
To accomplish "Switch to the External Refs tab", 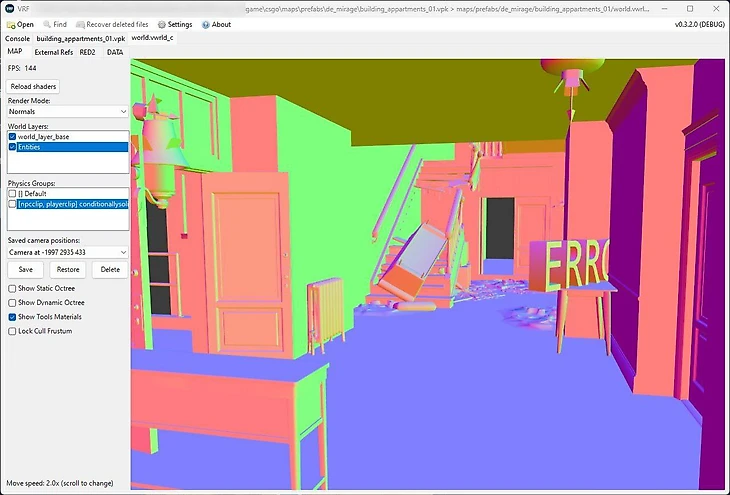I will 53,52.
